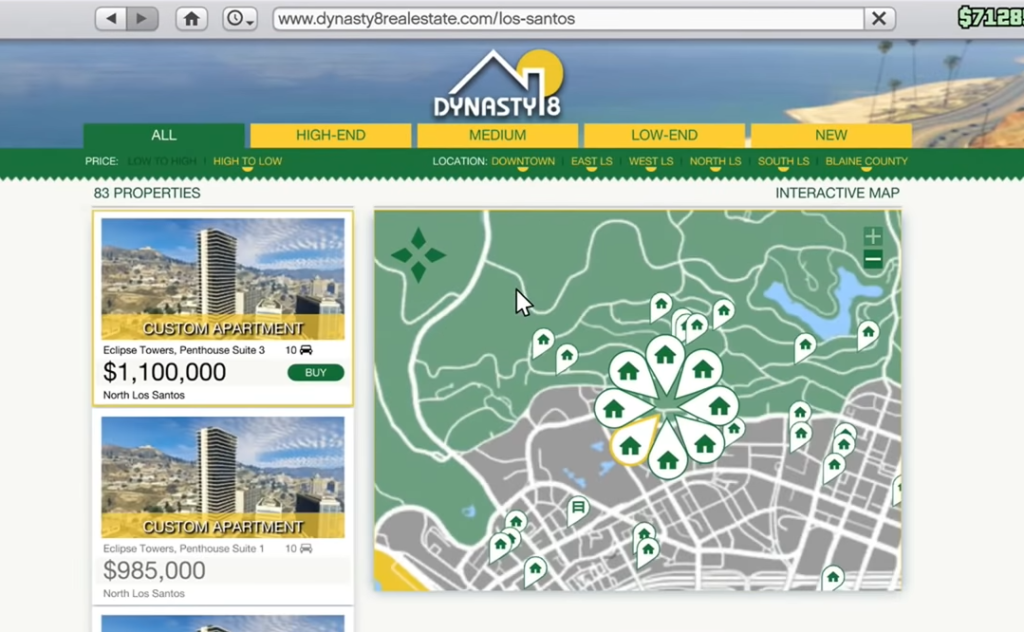
Task: Open the HIGH-END properties tab
Action: (330, 135)
